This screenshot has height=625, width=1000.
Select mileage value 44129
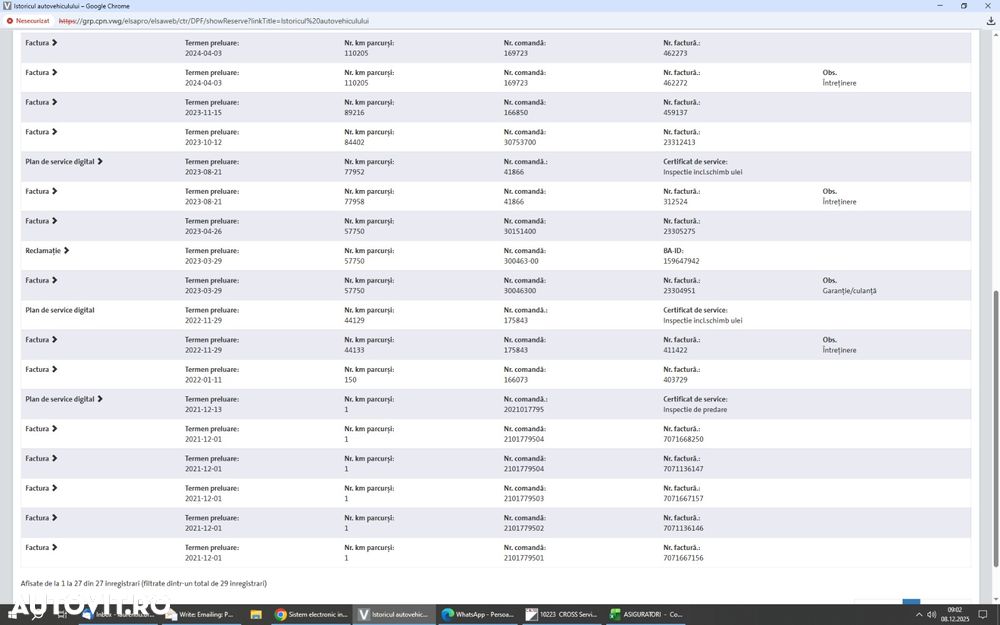pyautogui.click(x=354, y=320)
